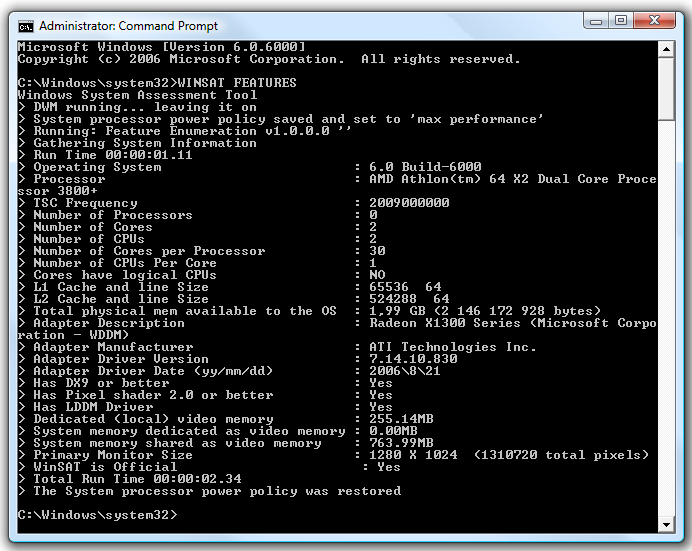Click the '6.0 Build-6000' value
The width and height of the screenshot is (692, 551).
click(425, 167)
